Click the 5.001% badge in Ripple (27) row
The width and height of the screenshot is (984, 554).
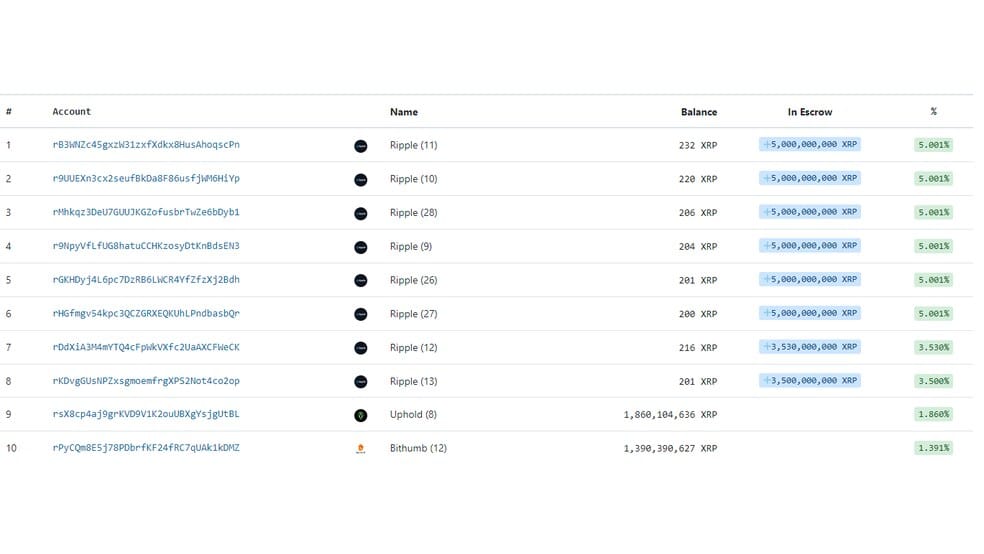tap(934, 314)
